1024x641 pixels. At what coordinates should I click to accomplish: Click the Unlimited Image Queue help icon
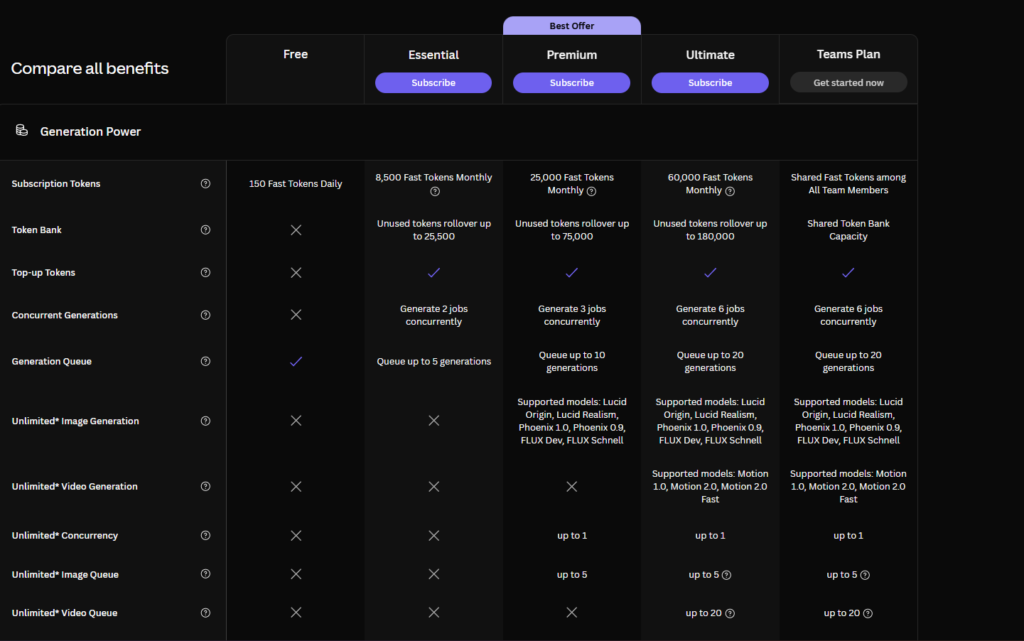(x=205, y=574)
